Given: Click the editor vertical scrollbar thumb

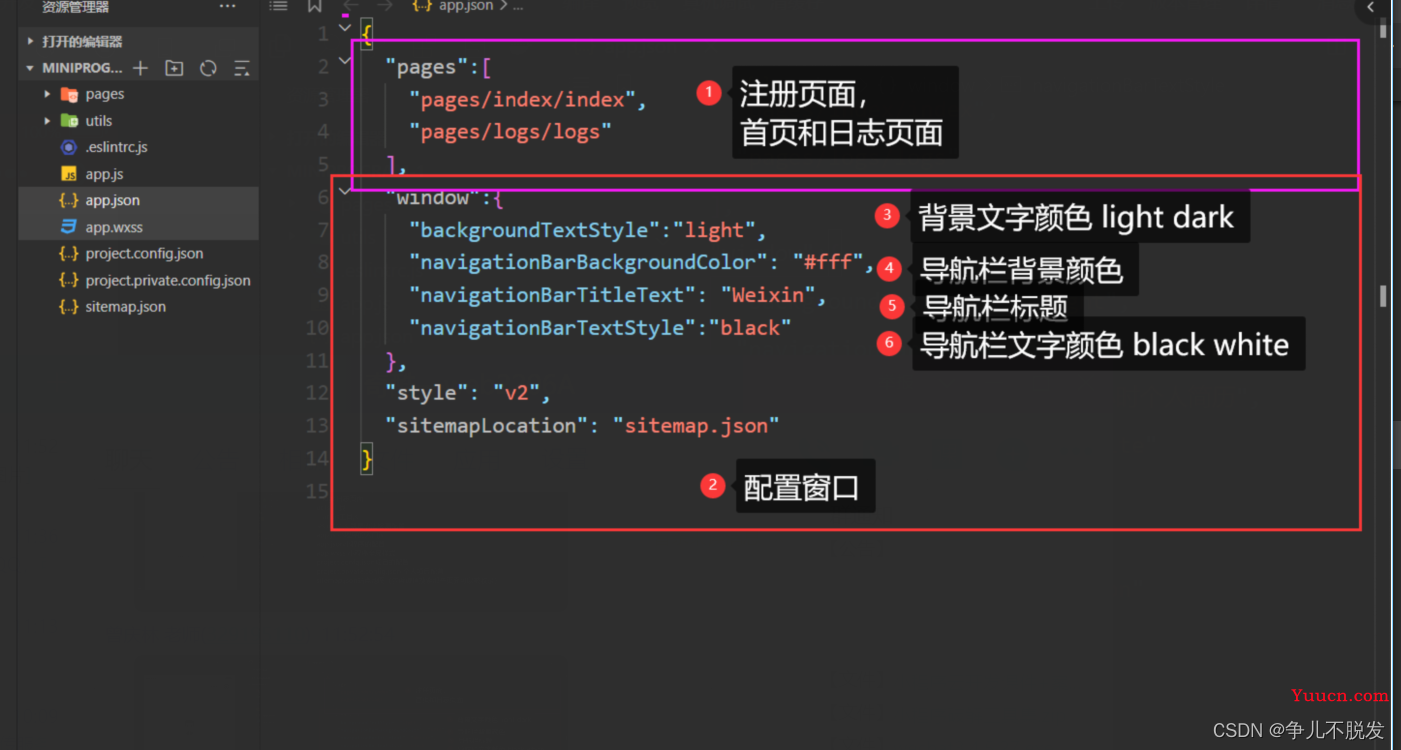Looking at the screenshot, I should tap(1384, 295).
